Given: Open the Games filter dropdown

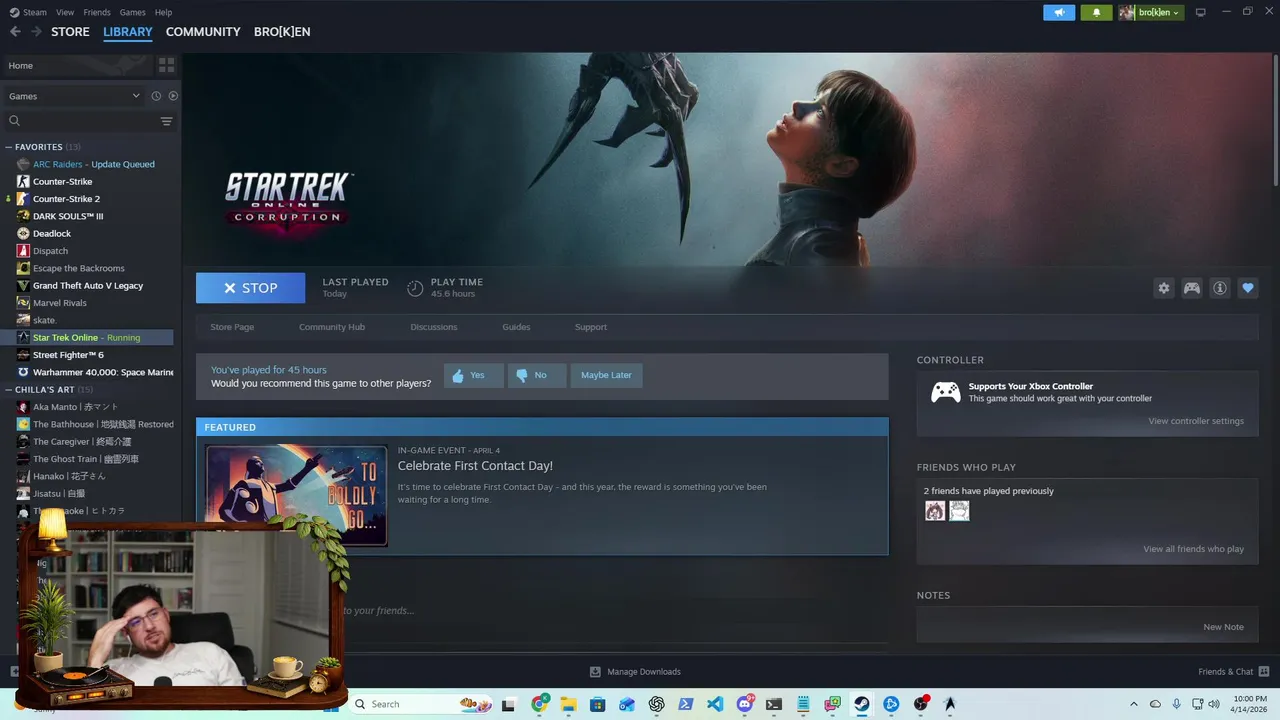Looking at the screenshot, I should pyautogui.click(x=75, y=96).
